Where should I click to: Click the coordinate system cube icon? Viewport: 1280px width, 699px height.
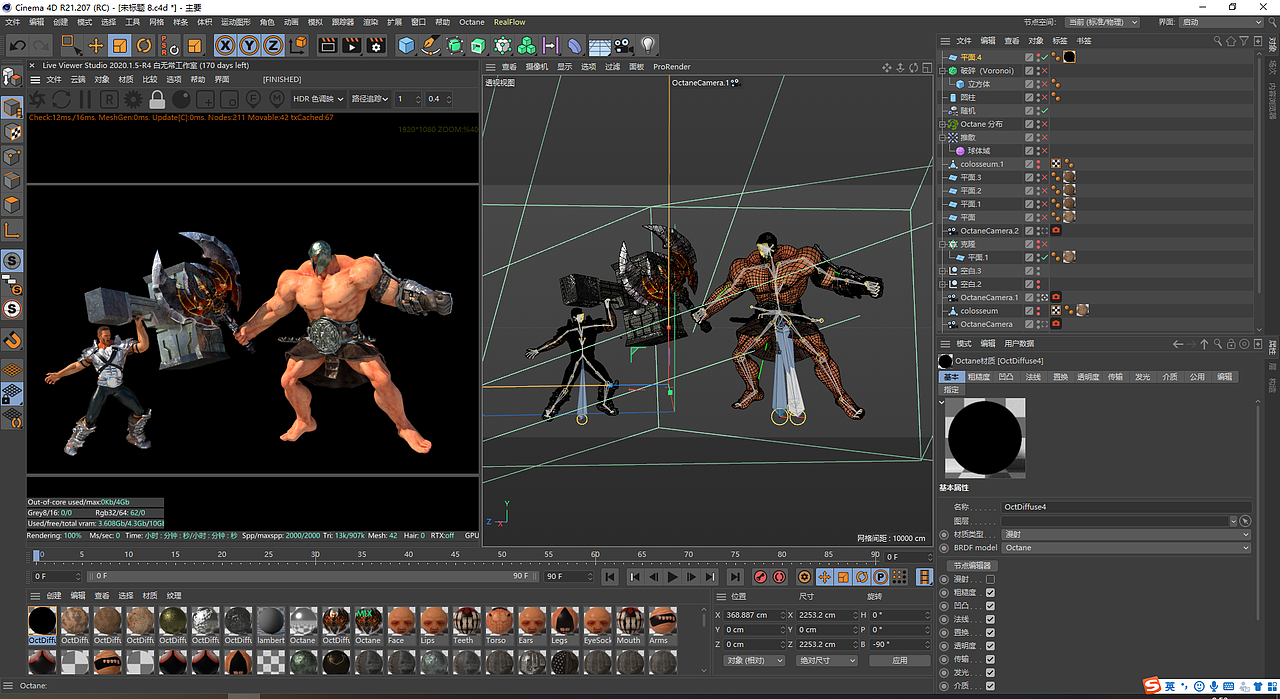[x=297, y=45]
